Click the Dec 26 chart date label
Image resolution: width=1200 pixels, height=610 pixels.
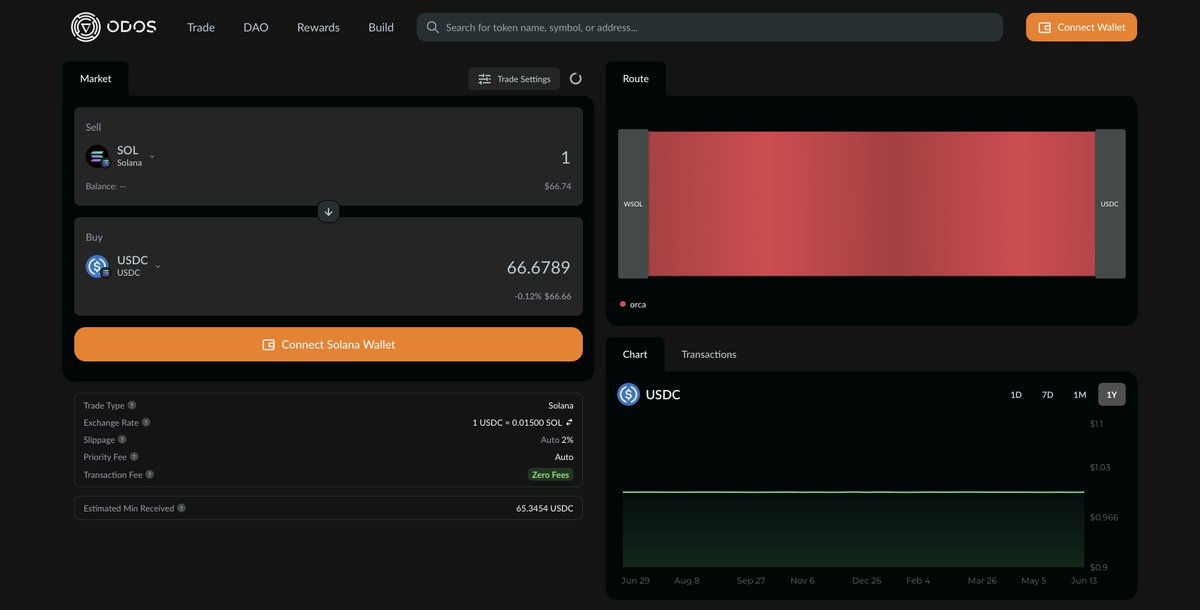click(x=867, y=580)
